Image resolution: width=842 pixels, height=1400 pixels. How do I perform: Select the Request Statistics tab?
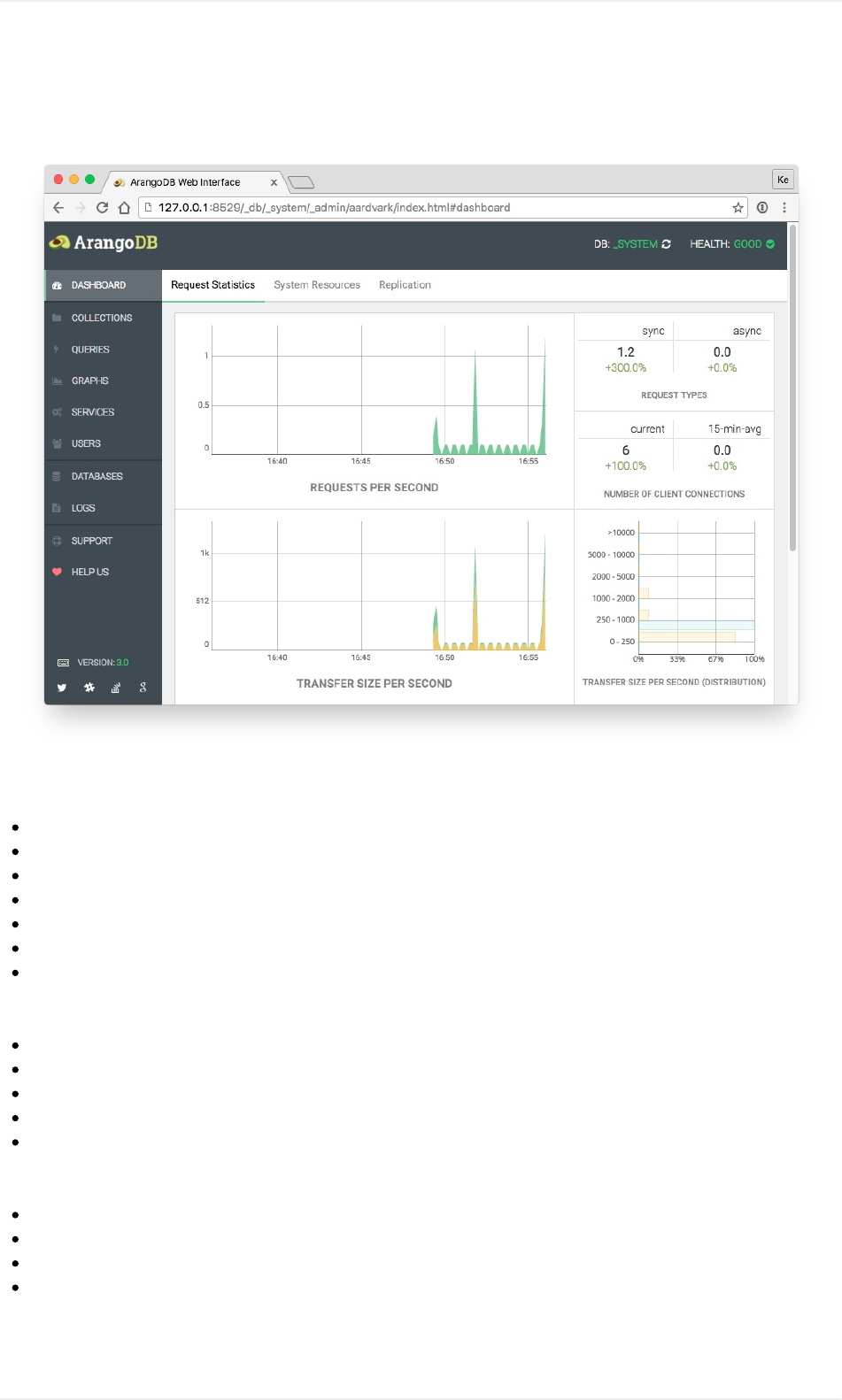tap(212, 285)
